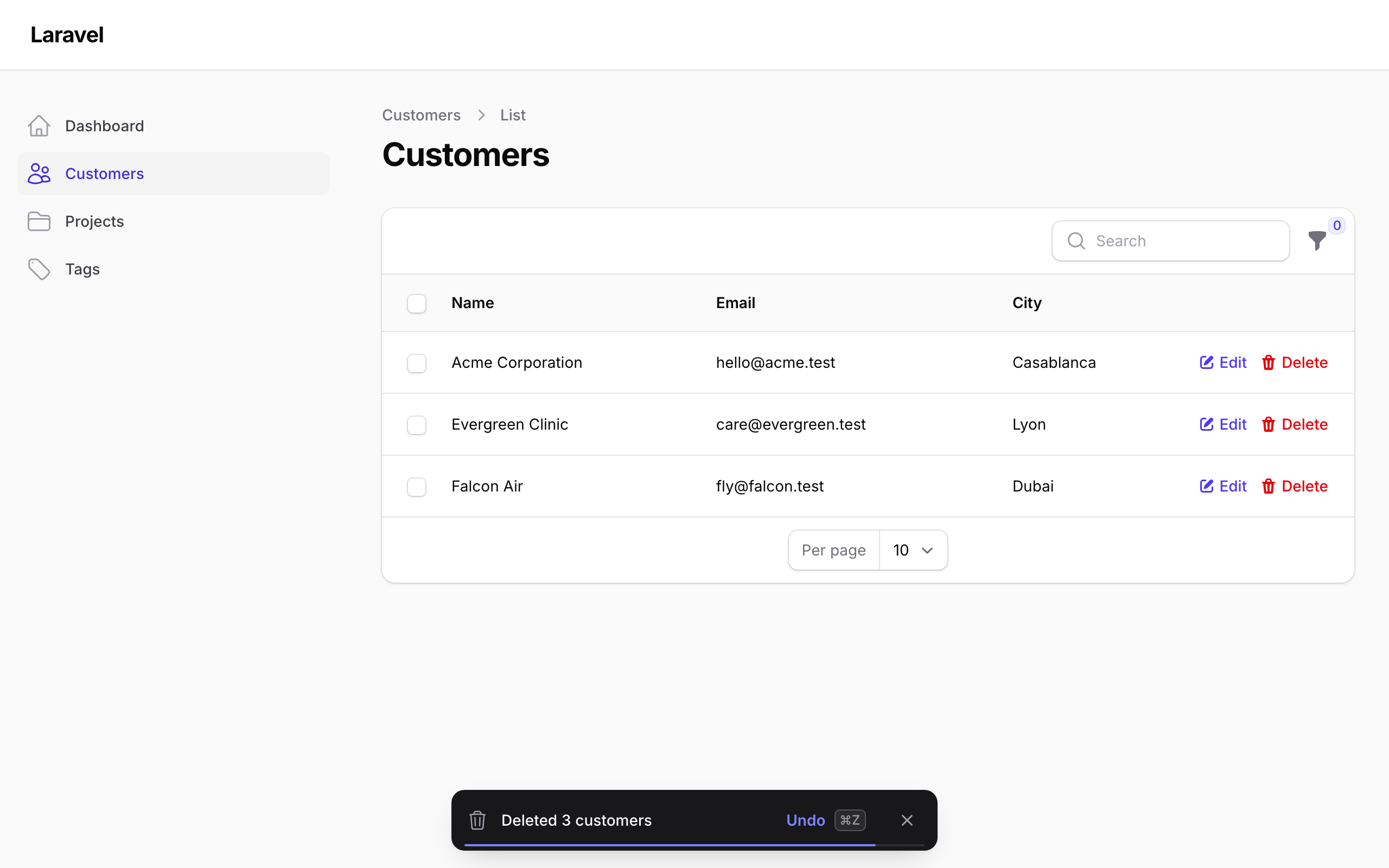Open the Per page dropdown showing 10
Viewport: 1389px width, 868px height.
click(x=913, y=550)
